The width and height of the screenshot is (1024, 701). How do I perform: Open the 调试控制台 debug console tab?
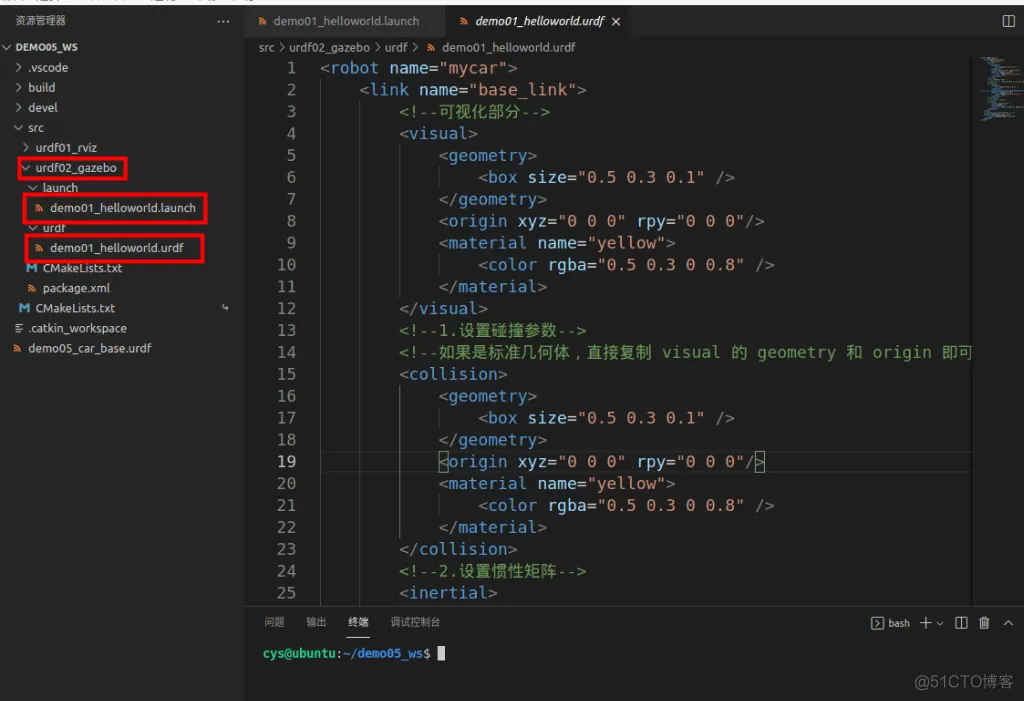[x=415, y=622]
